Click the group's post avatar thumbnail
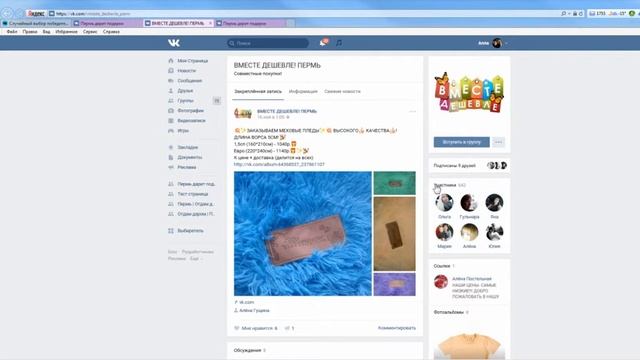Image resolution: width=640 pixels, height=360 pixels. pos(243,113)
